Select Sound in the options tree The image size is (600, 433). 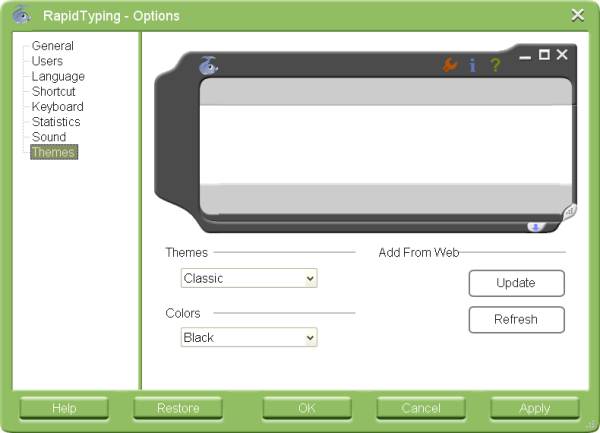[x=49, y=137]
